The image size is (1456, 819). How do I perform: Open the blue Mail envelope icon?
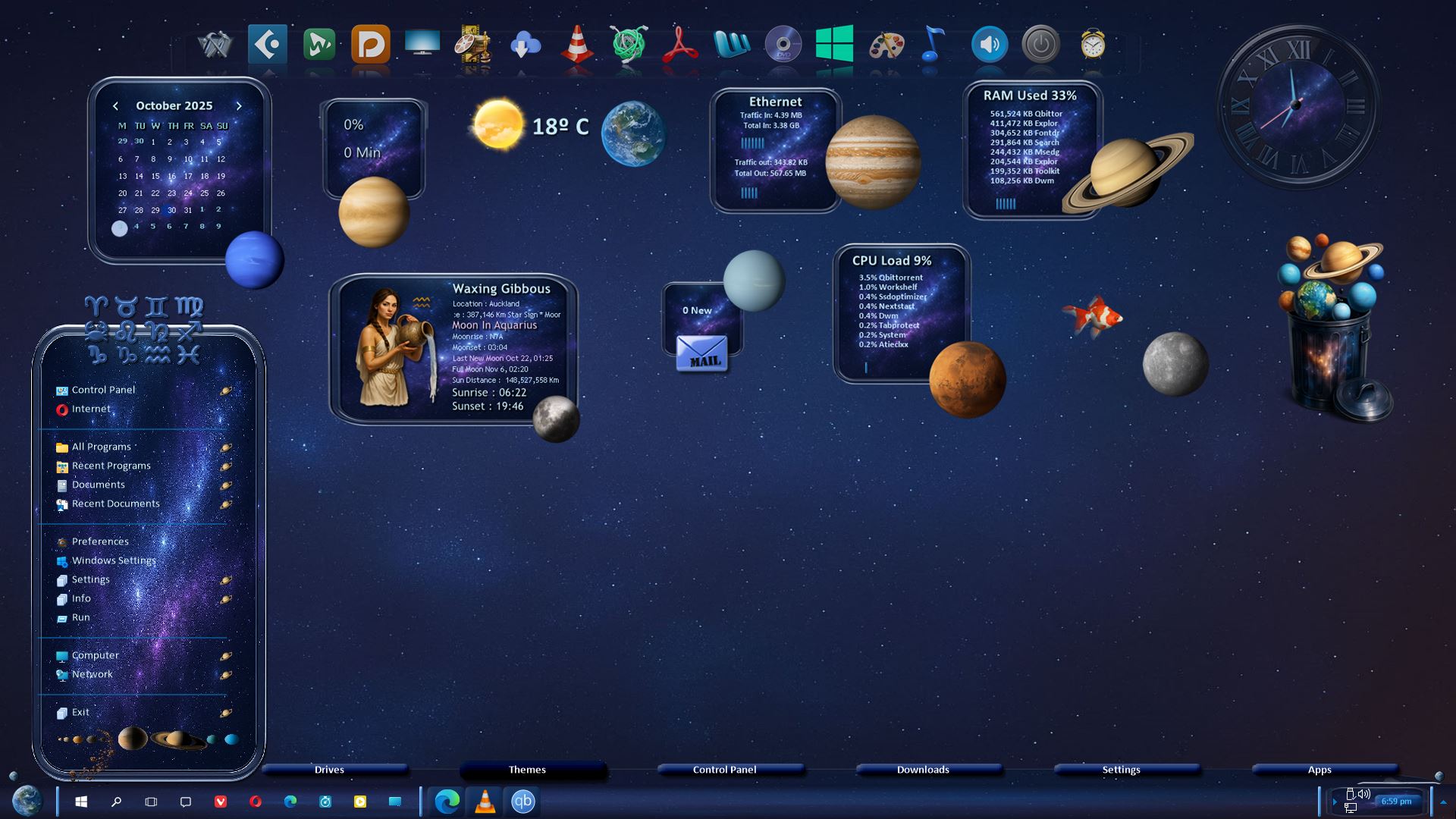tap(701, 353)
